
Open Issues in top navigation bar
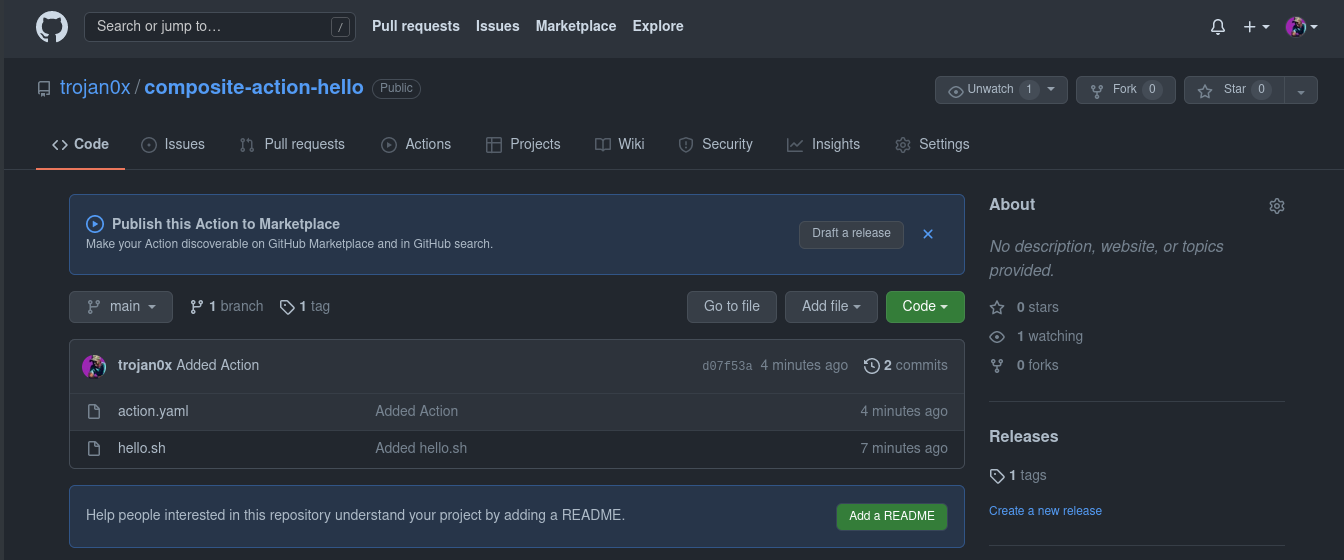pos(497,26)
